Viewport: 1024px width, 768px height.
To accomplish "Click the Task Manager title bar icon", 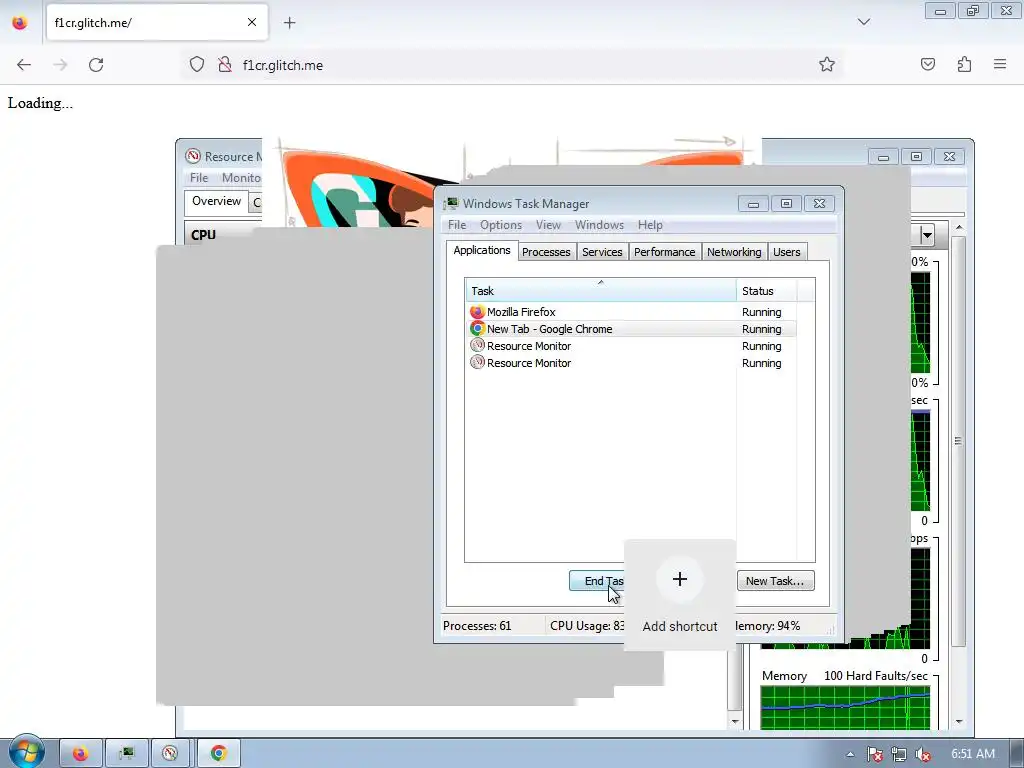I will (451, 204).
